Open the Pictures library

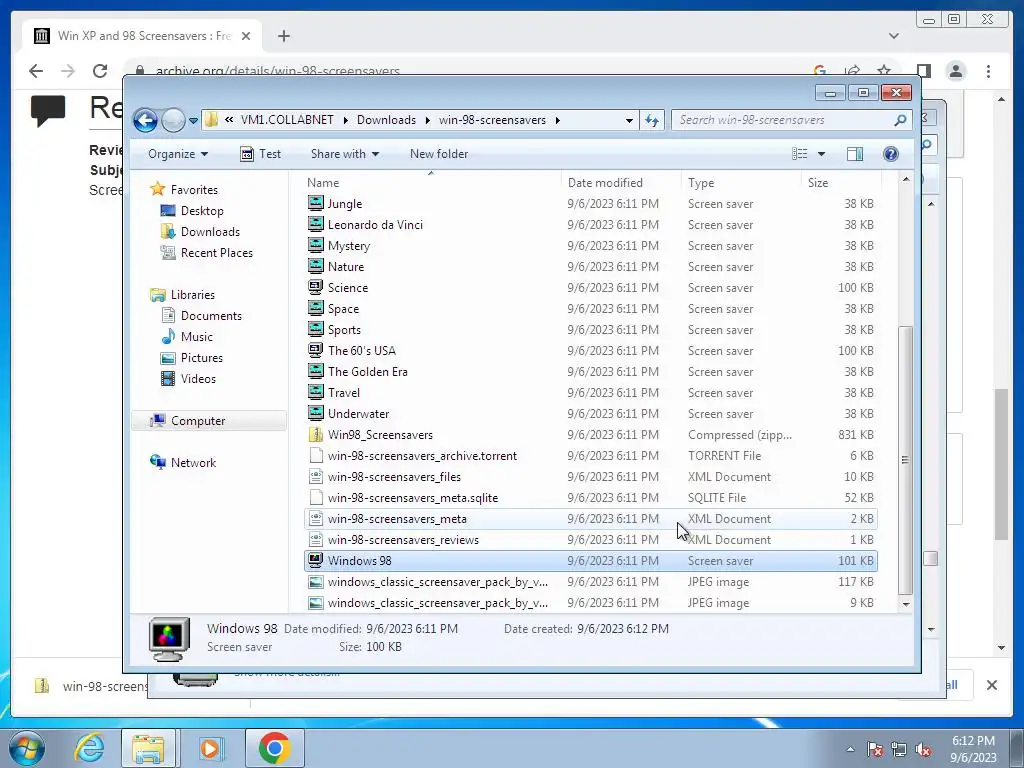click(201, 358)
